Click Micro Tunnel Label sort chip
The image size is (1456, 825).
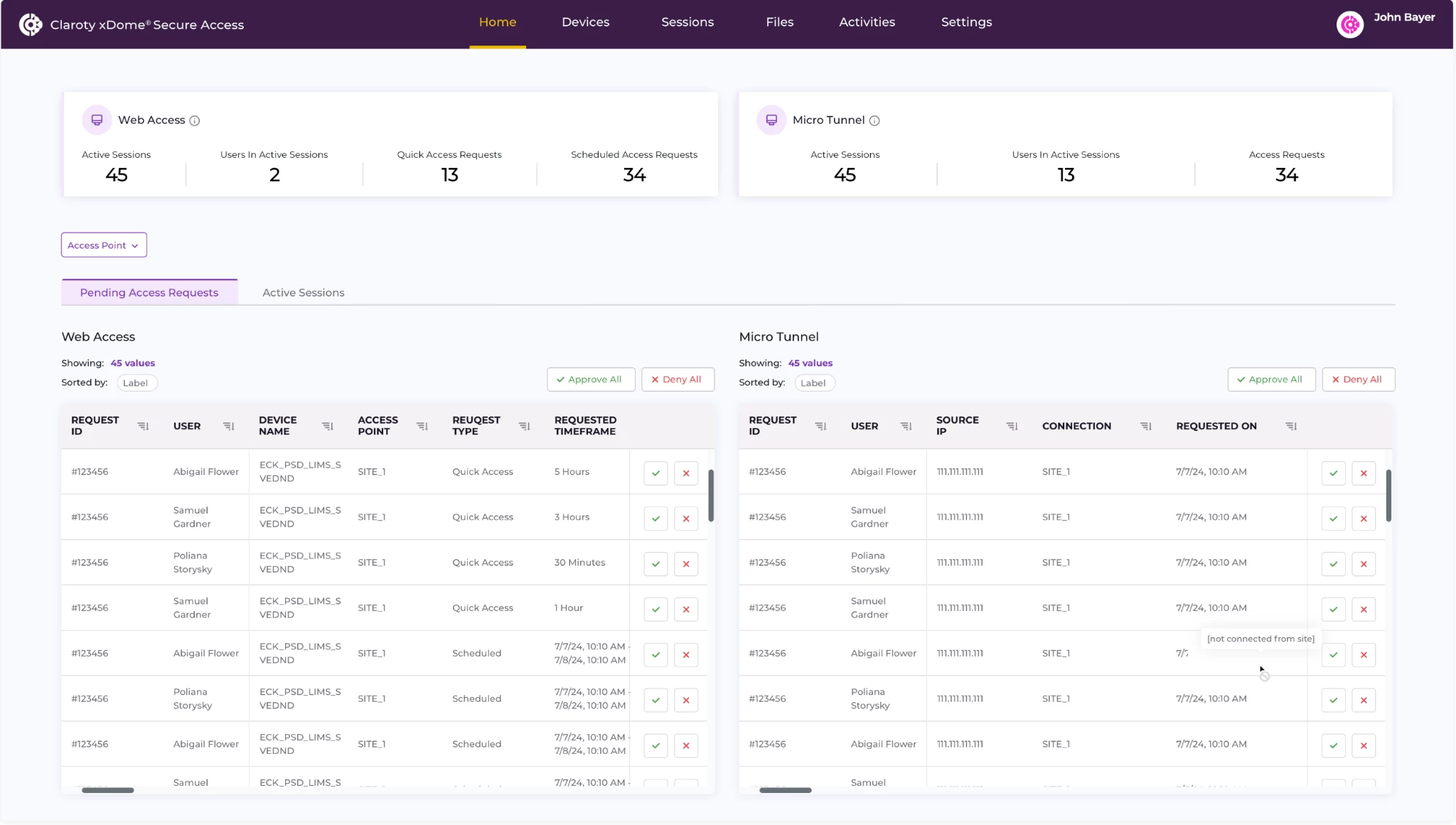point(813,383)
